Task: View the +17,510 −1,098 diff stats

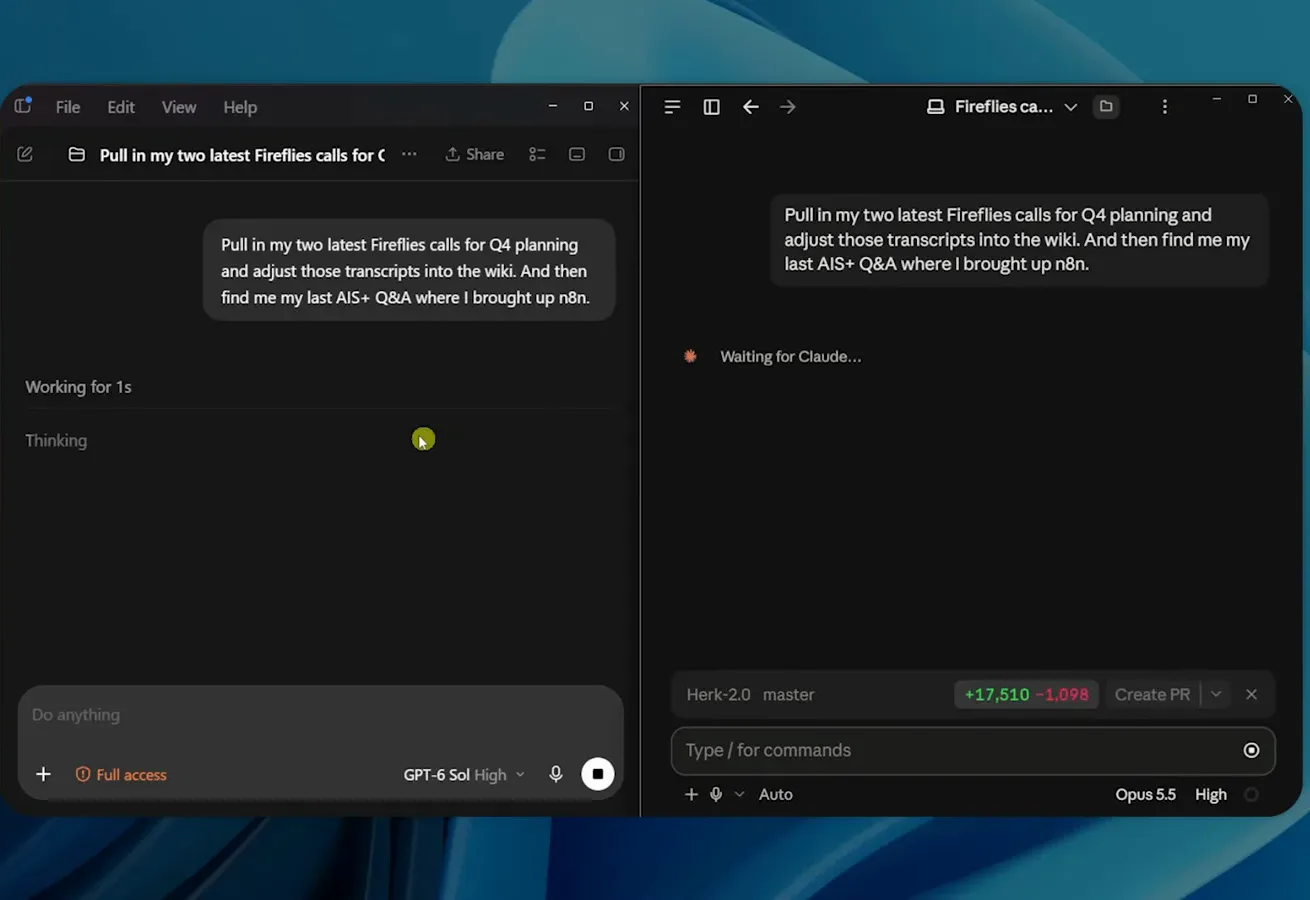Action: coord(1026,694)
